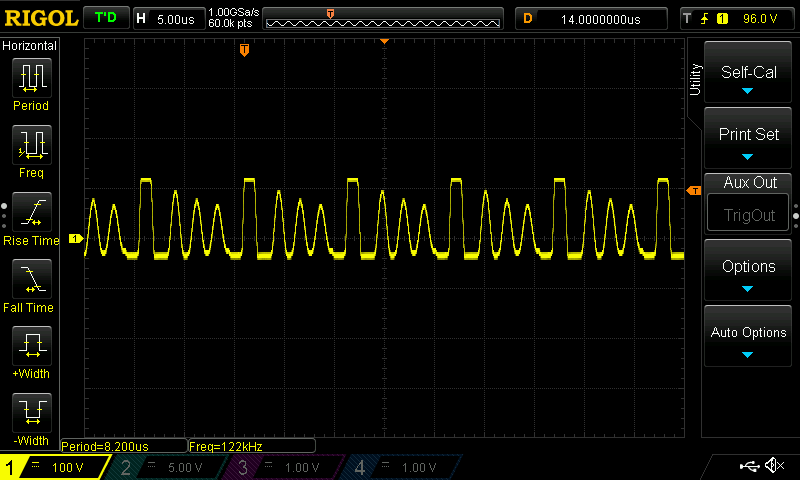Click the orange trigger position marker T
The image size is (800, 480).
[x=244, y=50]
